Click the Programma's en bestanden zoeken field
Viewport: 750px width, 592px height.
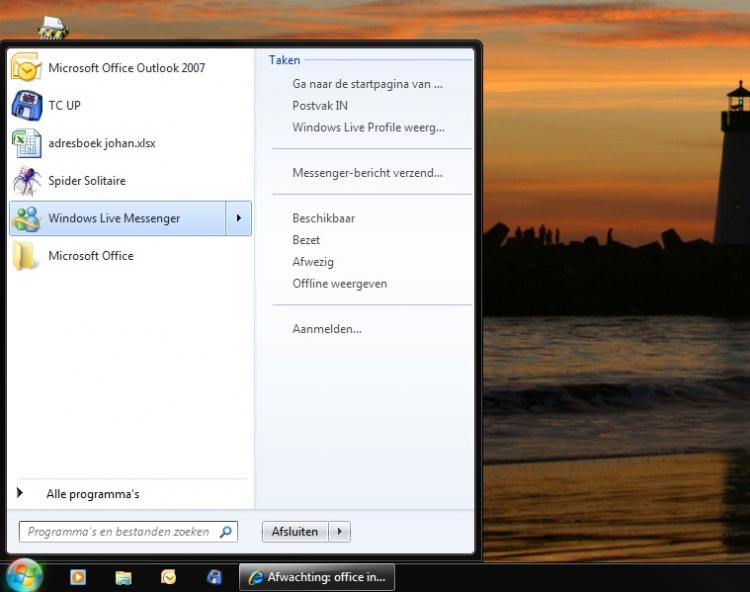tap(128, 532)
